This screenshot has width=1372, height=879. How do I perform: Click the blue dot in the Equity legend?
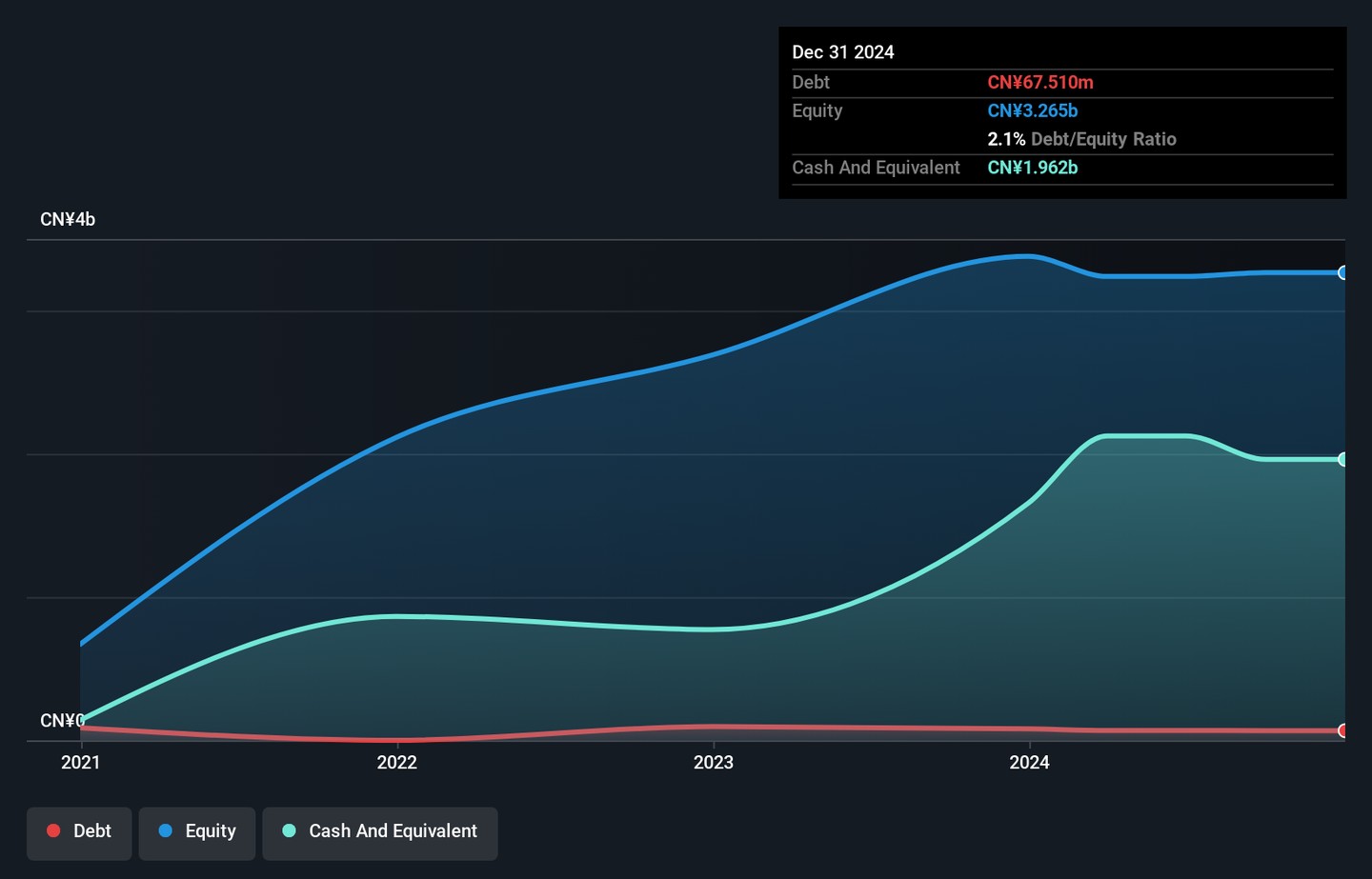[x=166, y=830]
